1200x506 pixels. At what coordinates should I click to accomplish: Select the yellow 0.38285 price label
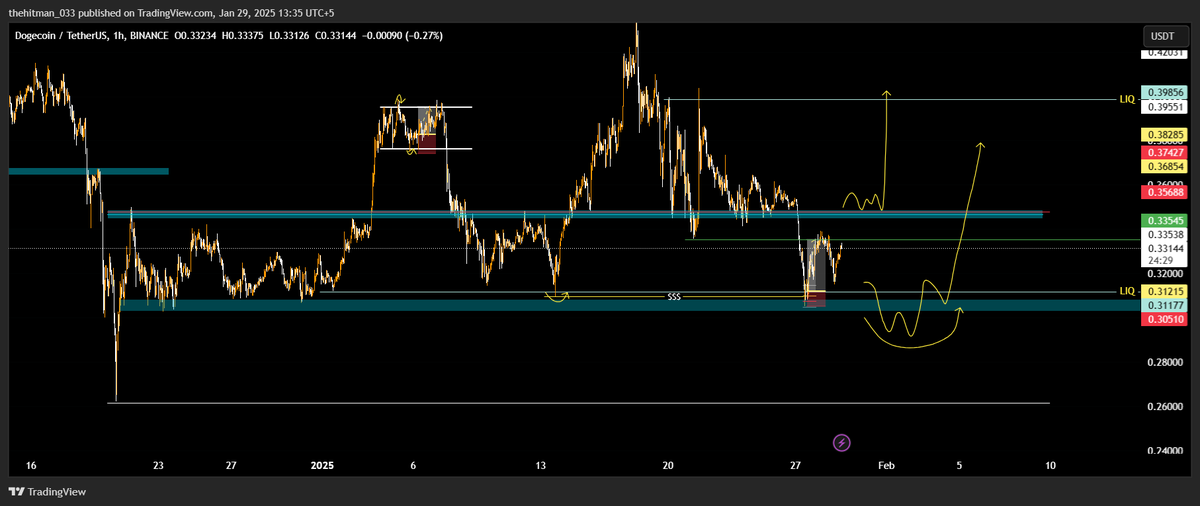tap(1163, 134)
